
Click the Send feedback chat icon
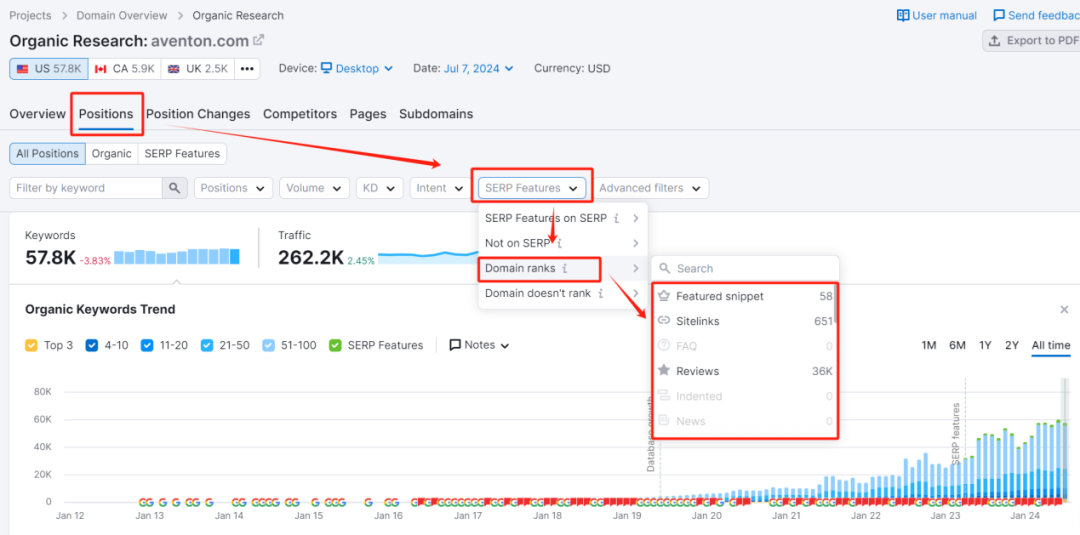pyautogui.click(x=999, y=16)
